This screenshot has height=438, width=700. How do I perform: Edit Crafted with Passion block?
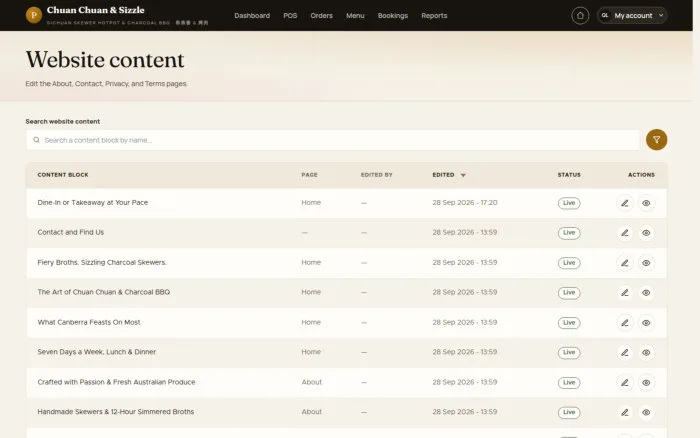pos(625,383)
